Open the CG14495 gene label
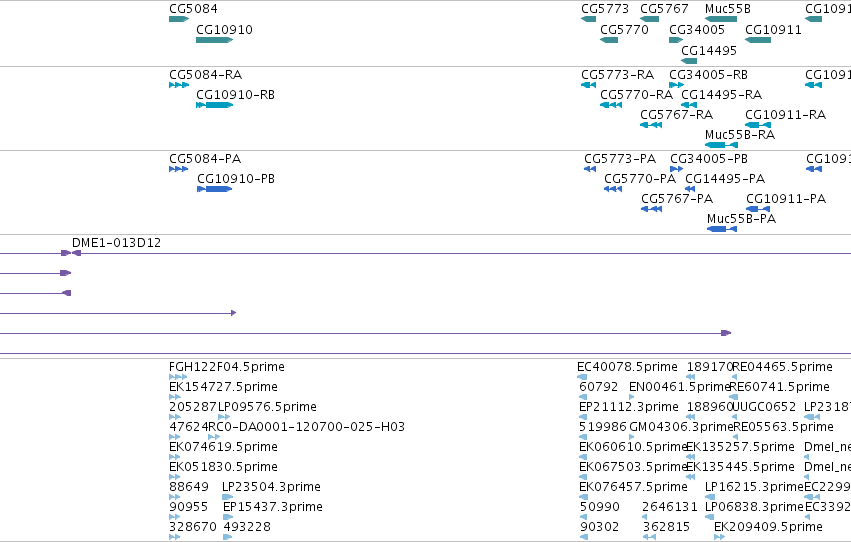Image resolution: width=851 pixels, height=542 pixels. pyautogui.click(x=709, y=50)
